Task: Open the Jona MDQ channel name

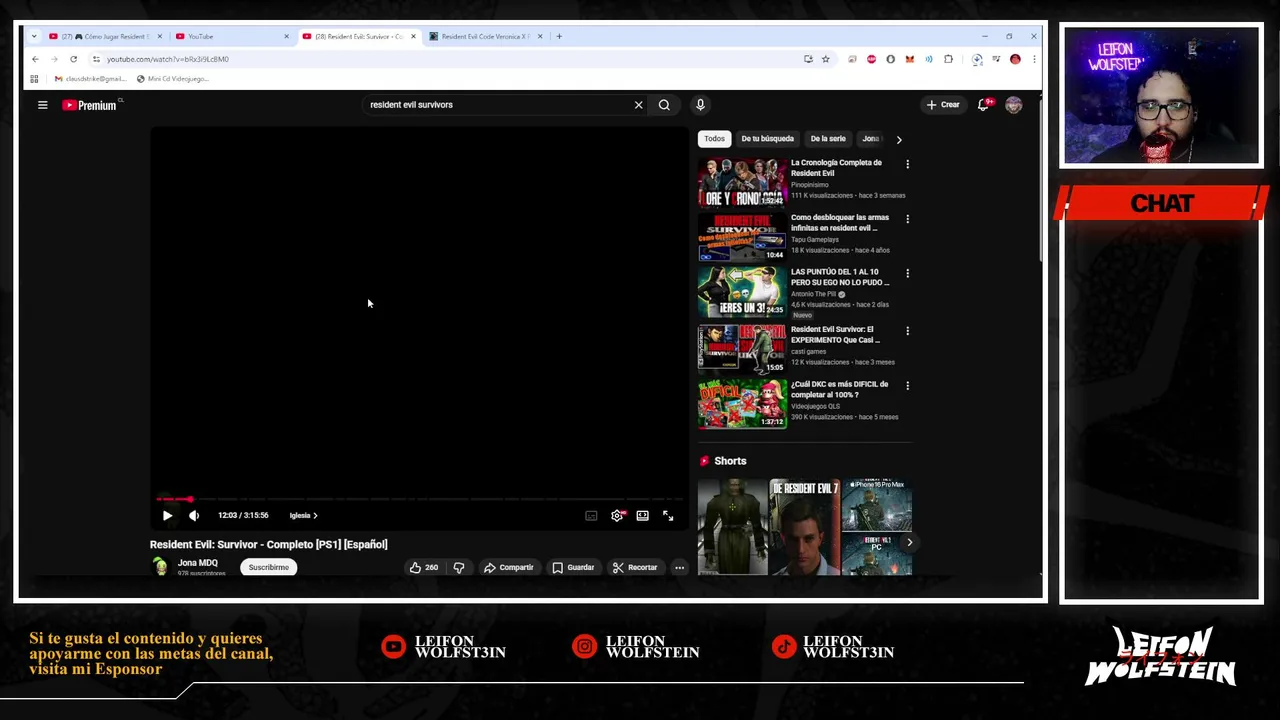Action: tap(197, 563)
